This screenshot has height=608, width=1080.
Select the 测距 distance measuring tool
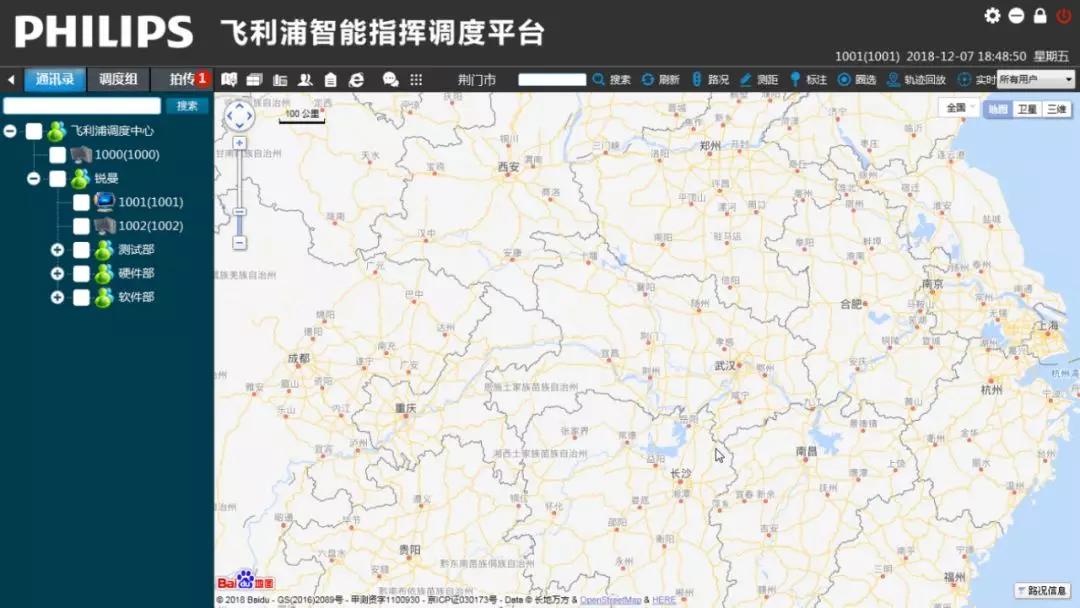(x=759, y=80)
